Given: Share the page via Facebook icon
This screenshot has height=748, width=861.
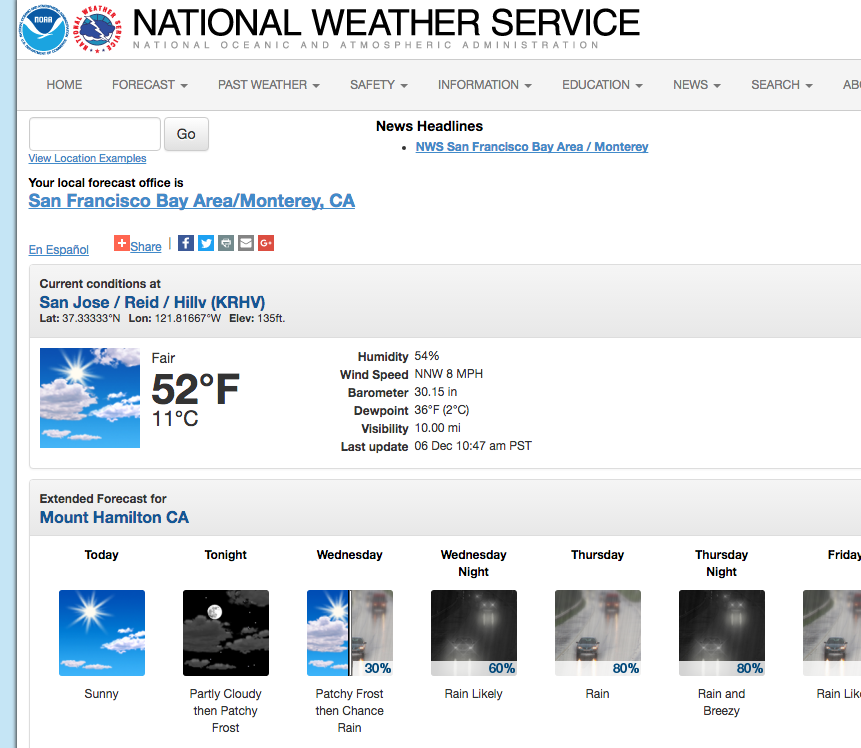Looking at the screenshot, I should (186, 243).
